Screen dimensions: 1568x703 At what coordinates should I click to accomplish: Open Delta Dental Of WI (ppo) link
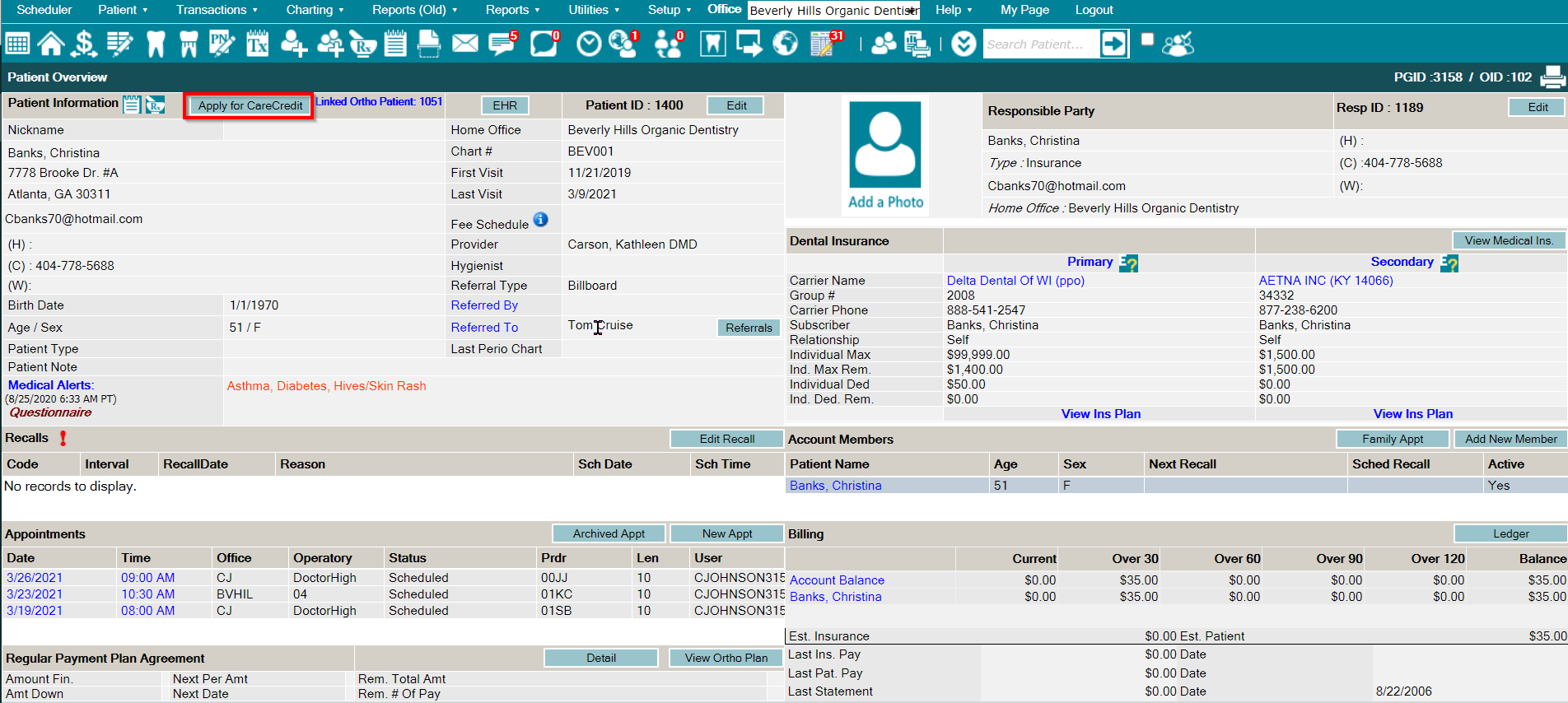pos(1015,281)
